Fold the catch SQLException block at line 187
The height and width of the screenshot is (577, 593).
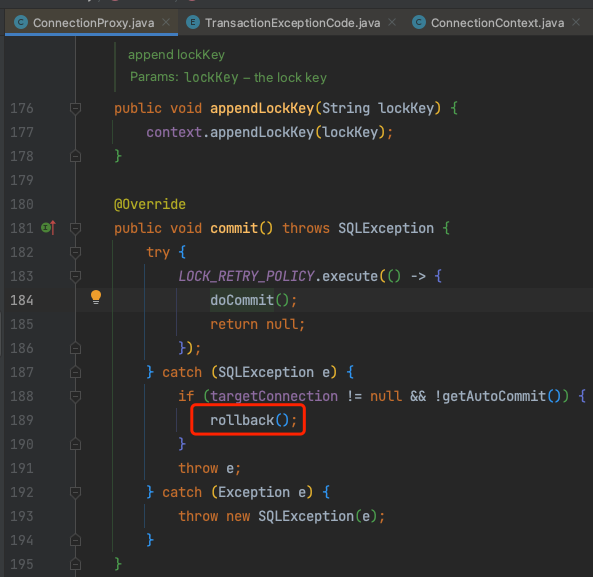tap(75, 372)
